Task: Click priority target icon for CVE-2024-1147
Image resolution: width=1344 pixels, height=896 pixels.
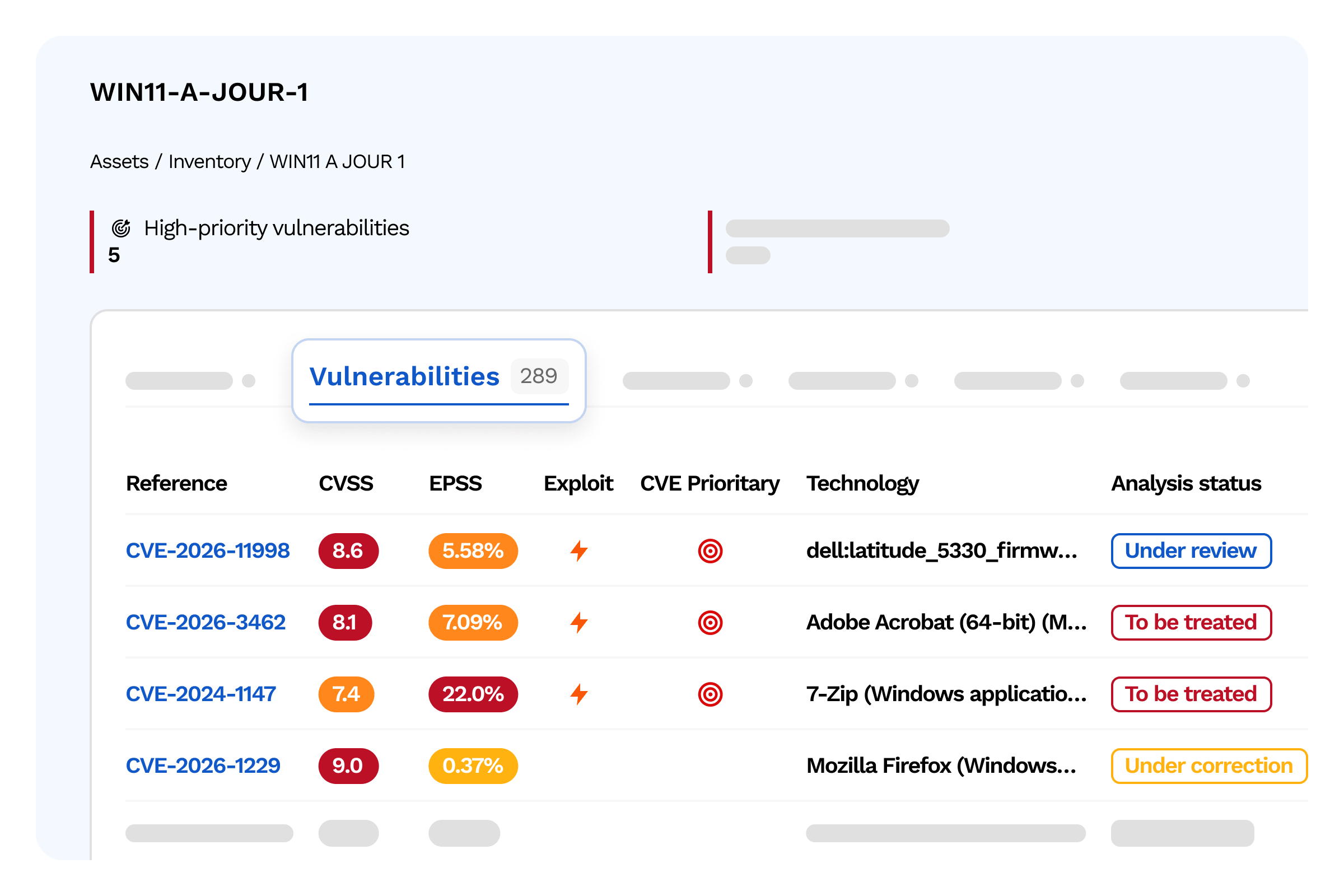Action: tap(710, 694)
